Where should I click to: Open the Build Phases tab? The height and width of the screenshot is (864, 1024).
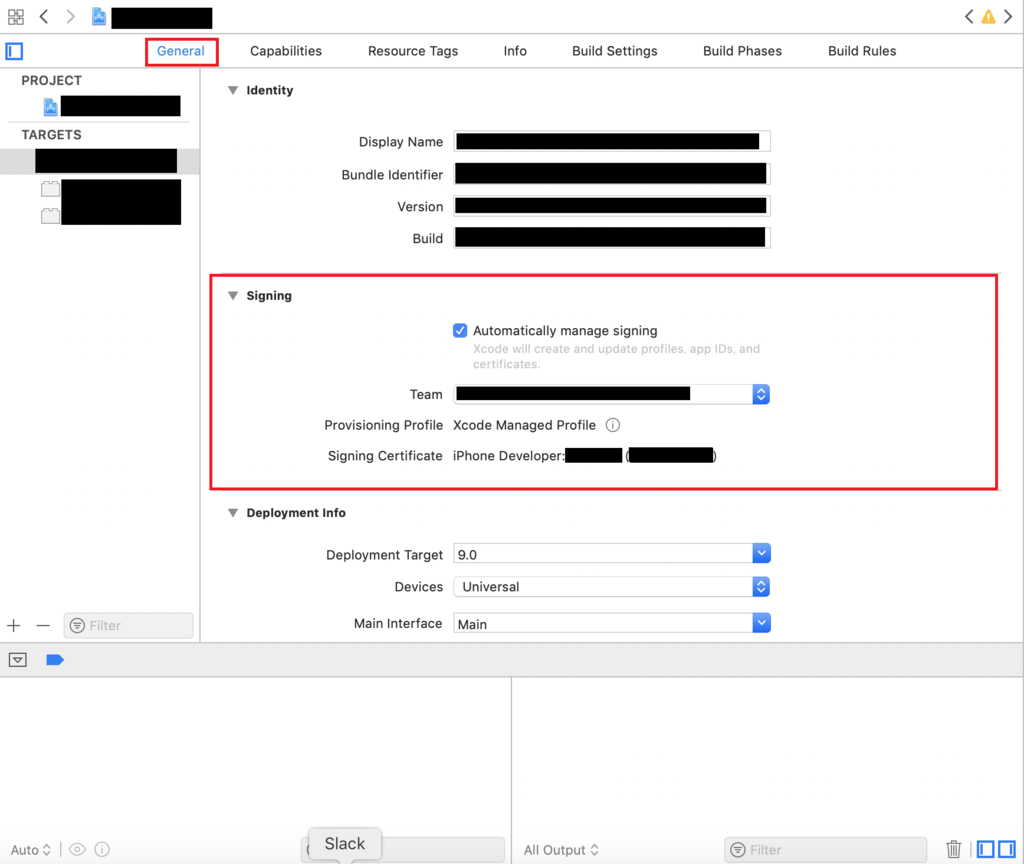point(743,51)
